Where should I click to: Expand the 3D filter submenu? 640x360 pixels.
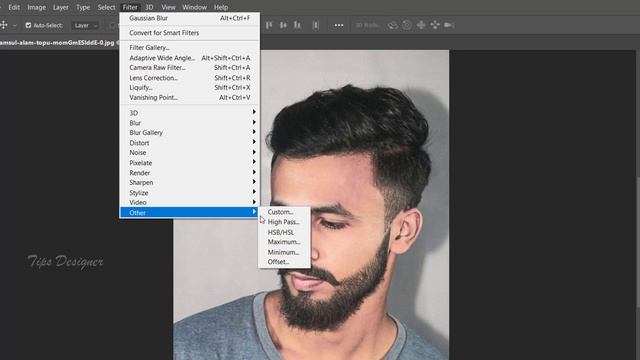click(x=189, y=113)
